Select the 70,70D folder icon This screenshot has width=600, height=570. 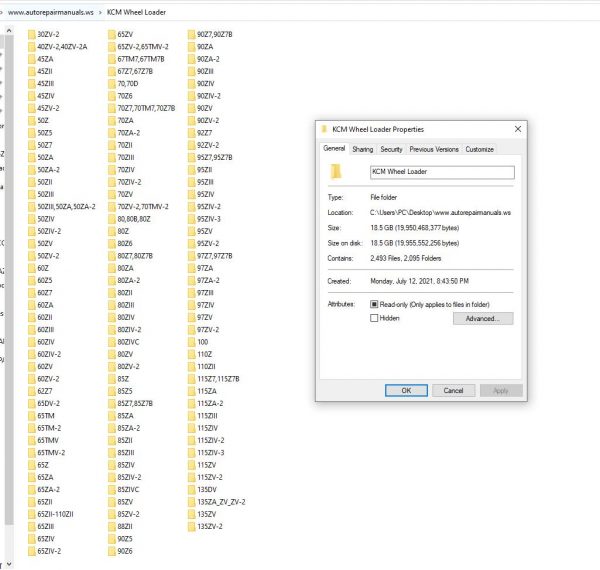(112, 84)
